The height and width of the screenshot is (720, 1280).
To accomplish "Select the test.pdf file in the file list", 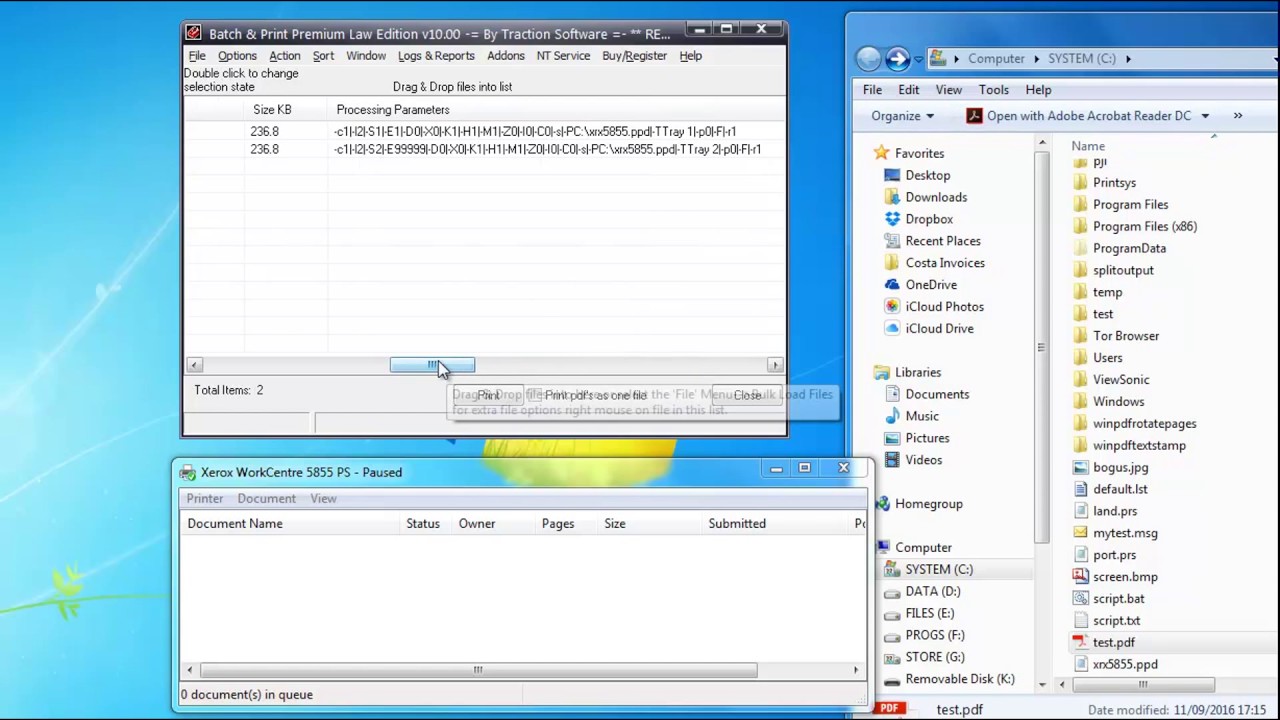I will (1113, 643).
